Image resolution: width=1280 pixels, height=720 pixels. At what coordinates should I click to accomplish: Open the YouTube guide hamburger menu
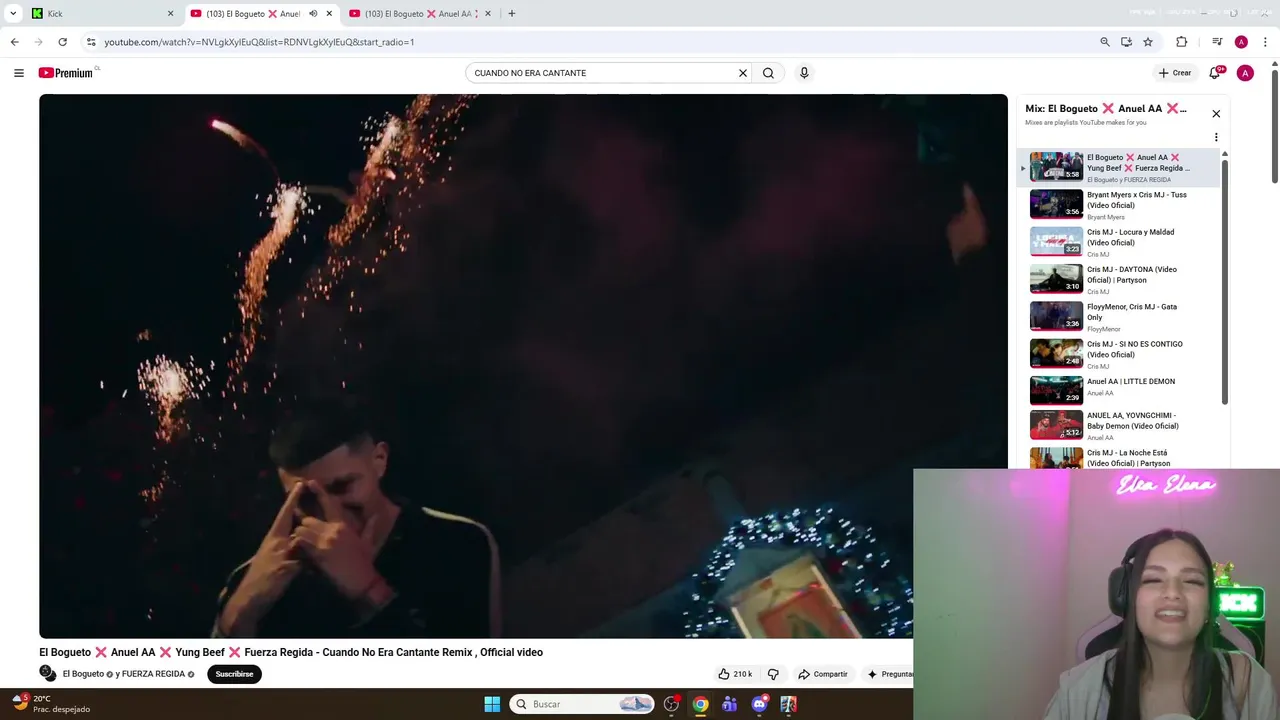[x=18, y=73]
